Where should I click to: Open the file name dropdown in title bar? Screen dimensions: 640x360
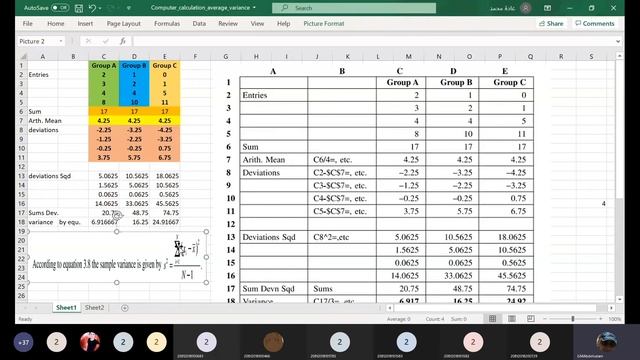point(255,8)
